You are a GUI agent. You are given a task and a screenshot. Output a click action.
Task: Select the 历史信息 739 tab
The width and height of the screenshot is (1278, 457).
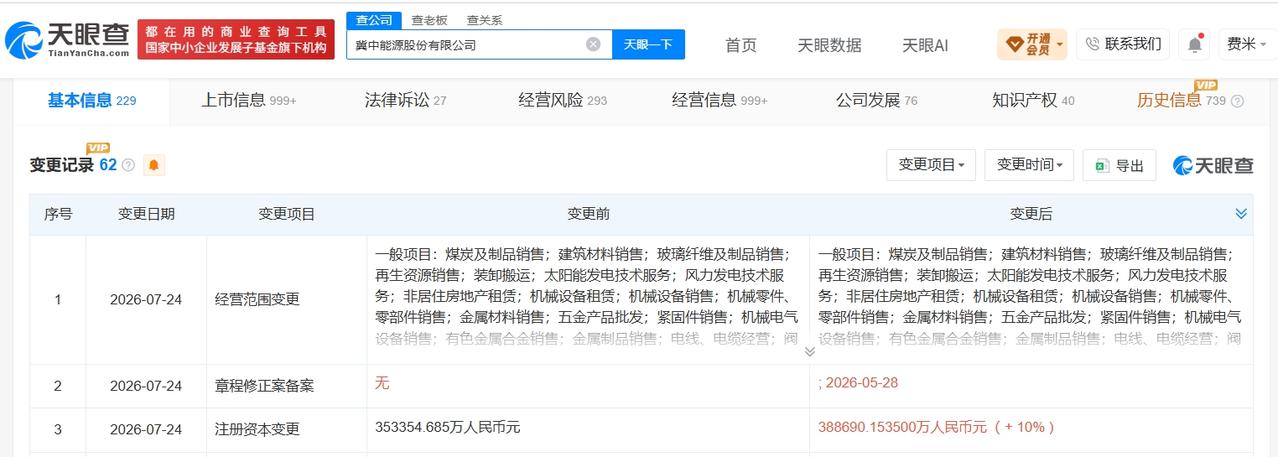click(1181, 100)
